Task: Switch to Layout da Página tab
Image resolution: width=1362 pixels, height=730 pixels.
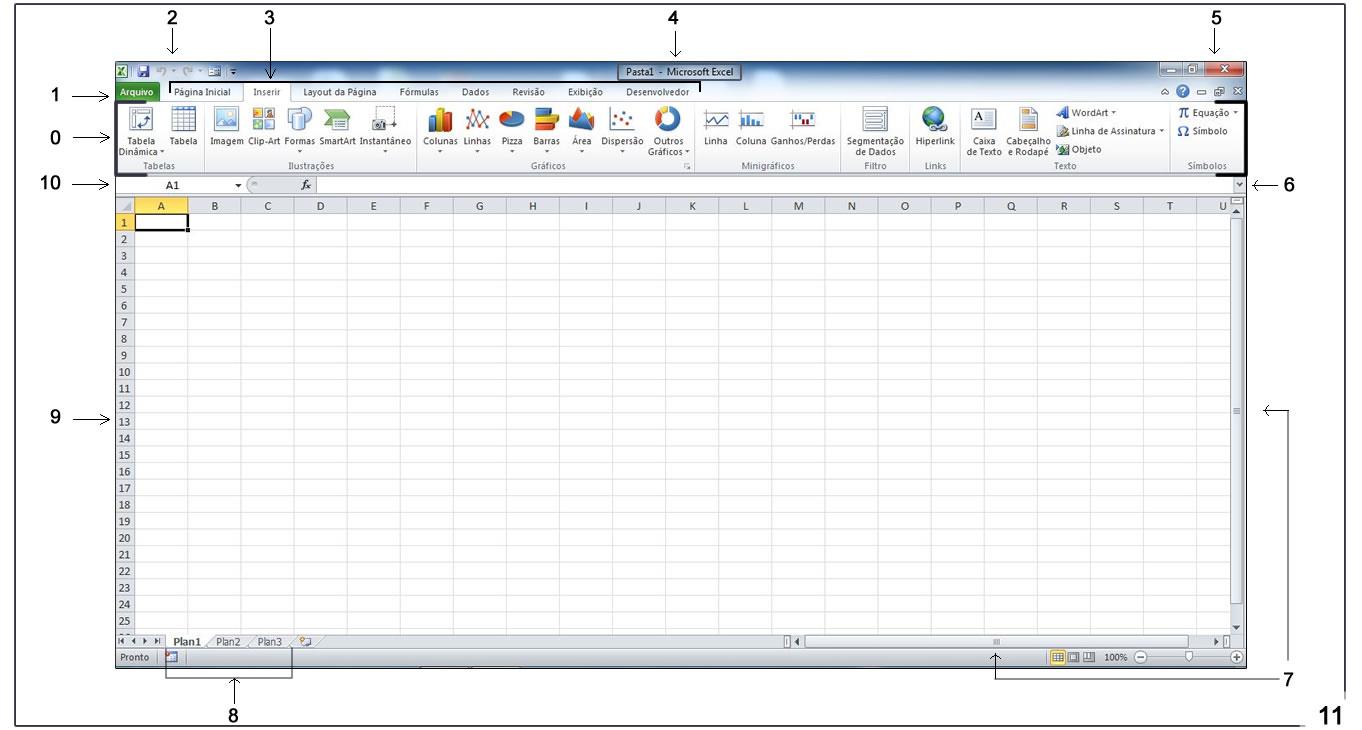Action: point(340,92)
